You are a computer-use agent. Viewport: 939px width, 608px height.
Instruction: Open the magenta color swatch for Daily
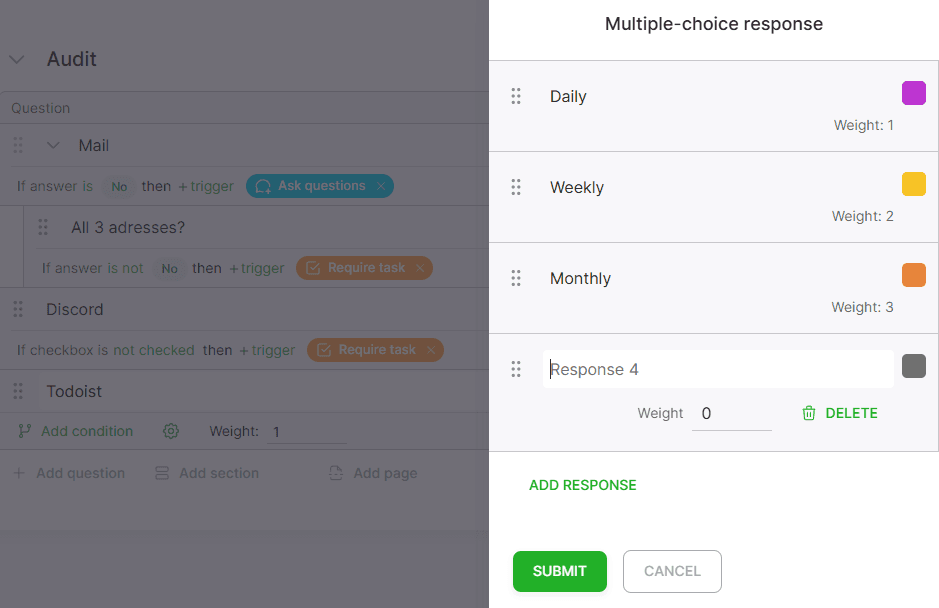point(913,93)
